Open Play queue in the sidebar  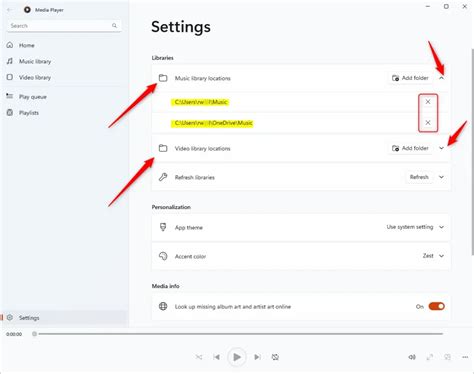64,97
